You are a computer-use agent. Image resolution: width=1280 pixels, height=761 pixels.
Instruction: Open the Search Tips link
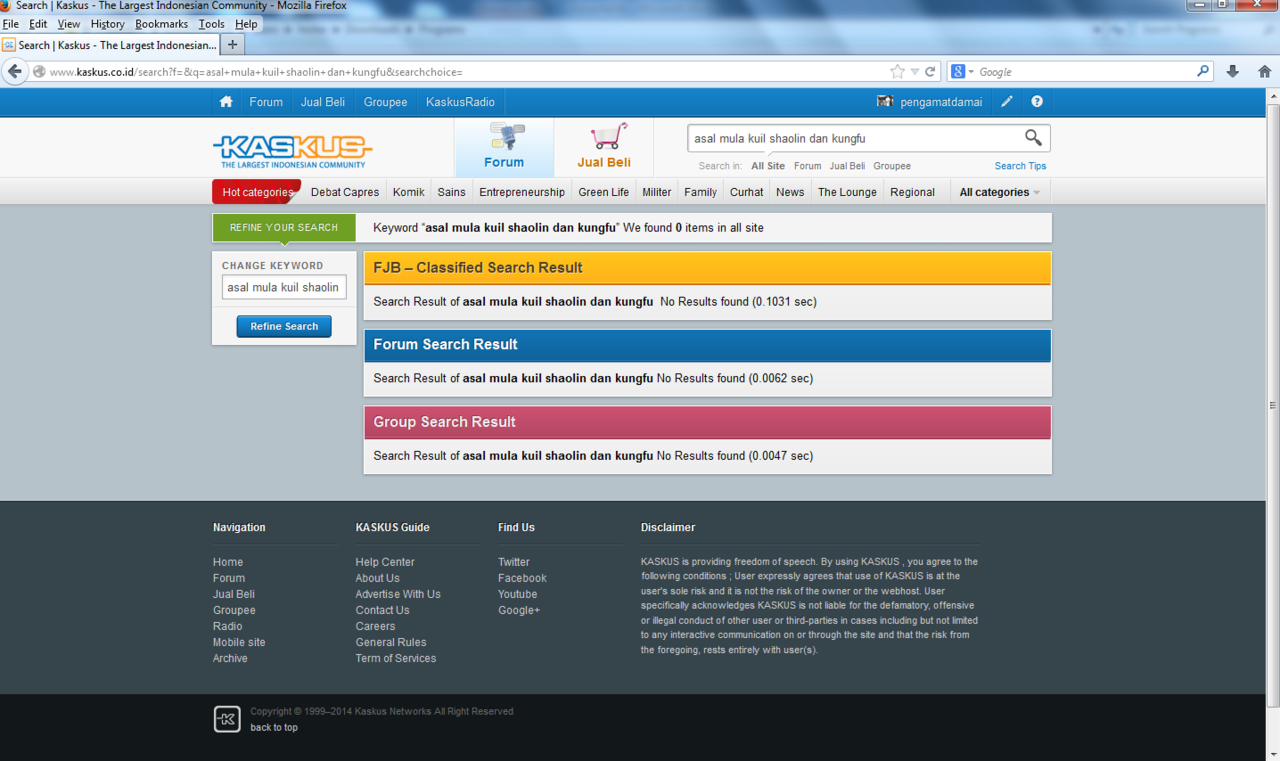[1020, 166]
